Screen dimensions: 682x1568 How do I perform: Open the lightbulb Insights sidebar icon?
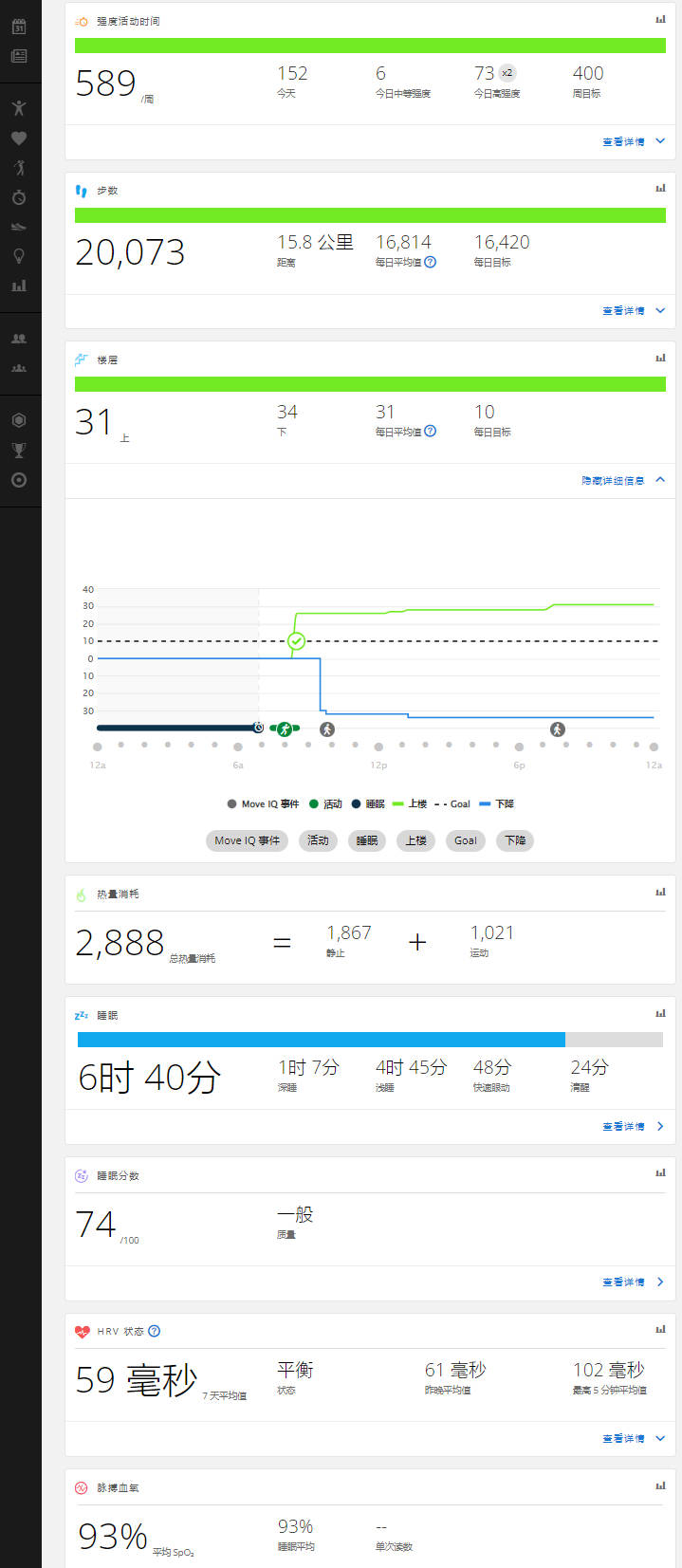[19, 256]
